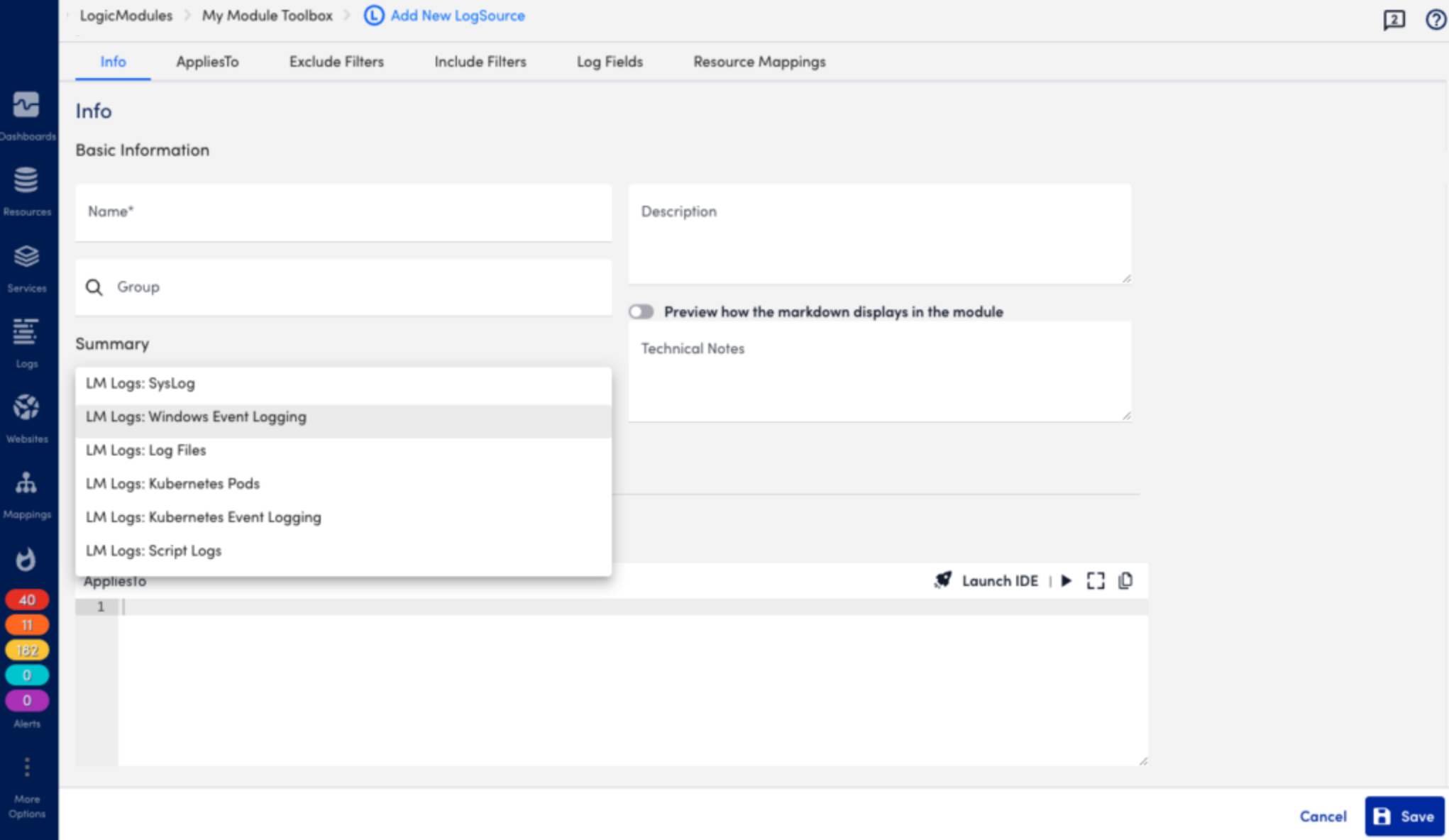Run the AppliesTo script with the play icon
This screenshot has width=1449, height=840.
pyautogui.click(x=1067, y=580)
